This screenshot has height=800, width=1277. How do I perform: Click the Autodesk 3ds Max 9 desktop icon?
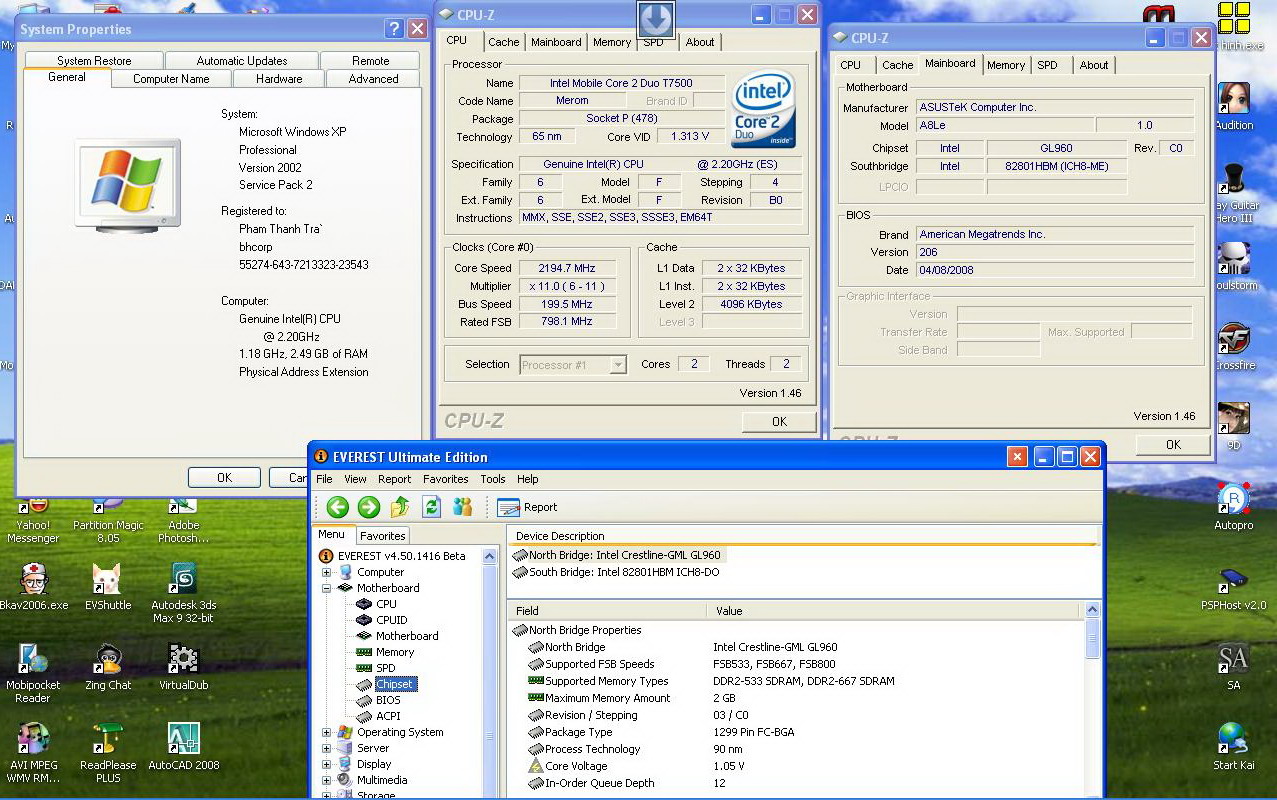tap(184, 594)
